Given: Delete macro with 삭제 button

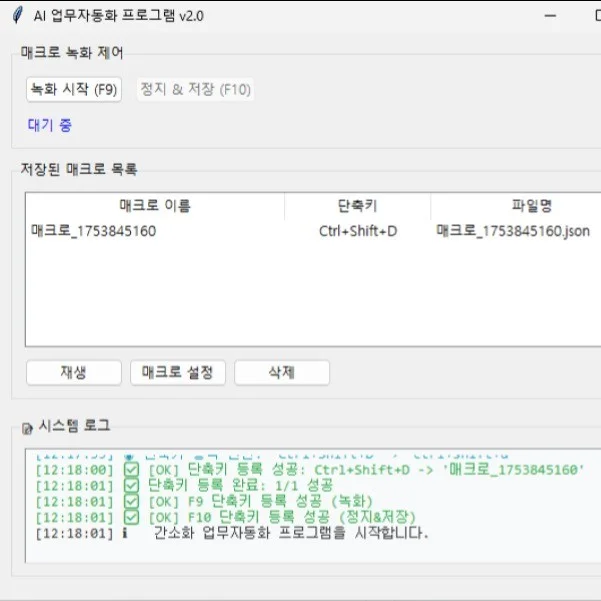Looking at the screenshot, I should [282, 372].
